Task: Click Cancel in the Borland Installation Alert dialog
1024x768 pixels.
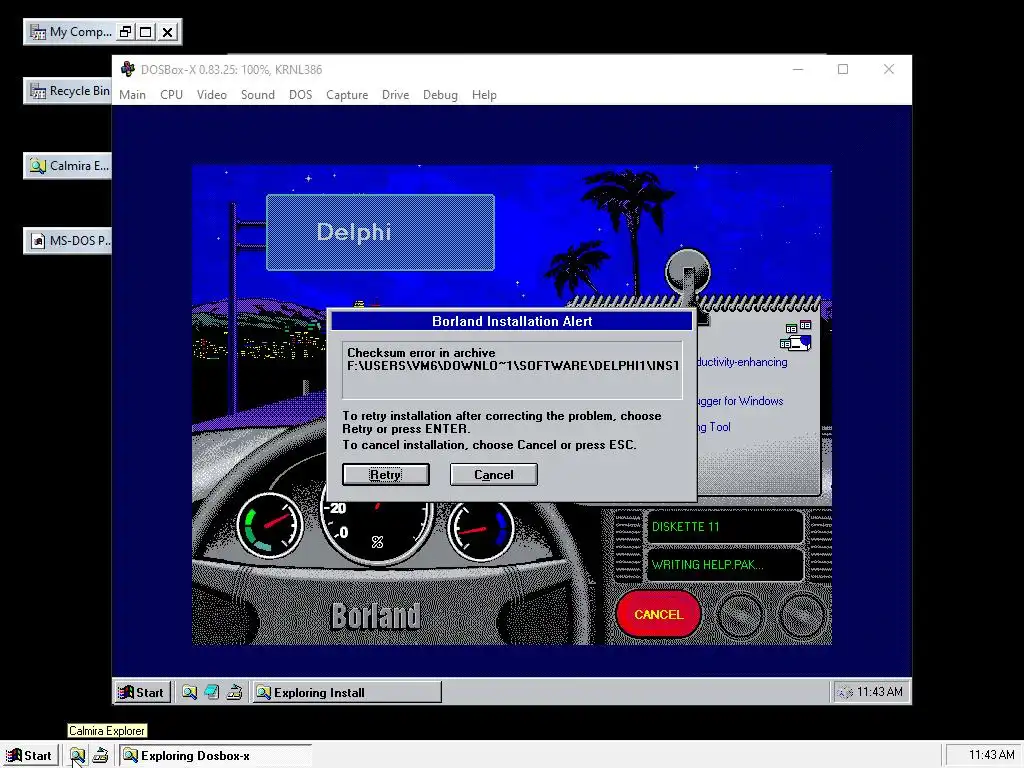Action: point(493,475)
